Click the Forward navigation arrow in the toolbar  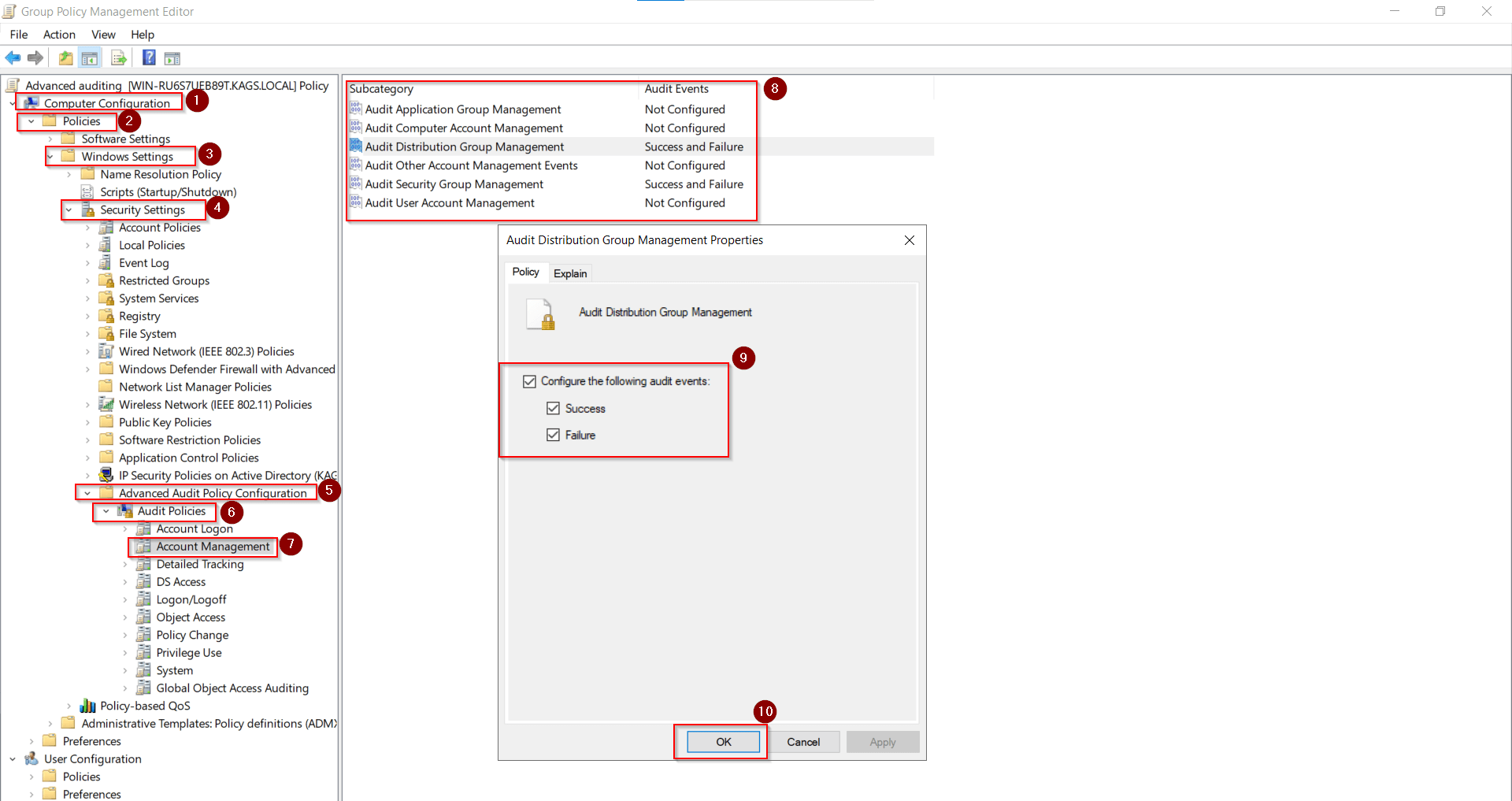(35, 57)
